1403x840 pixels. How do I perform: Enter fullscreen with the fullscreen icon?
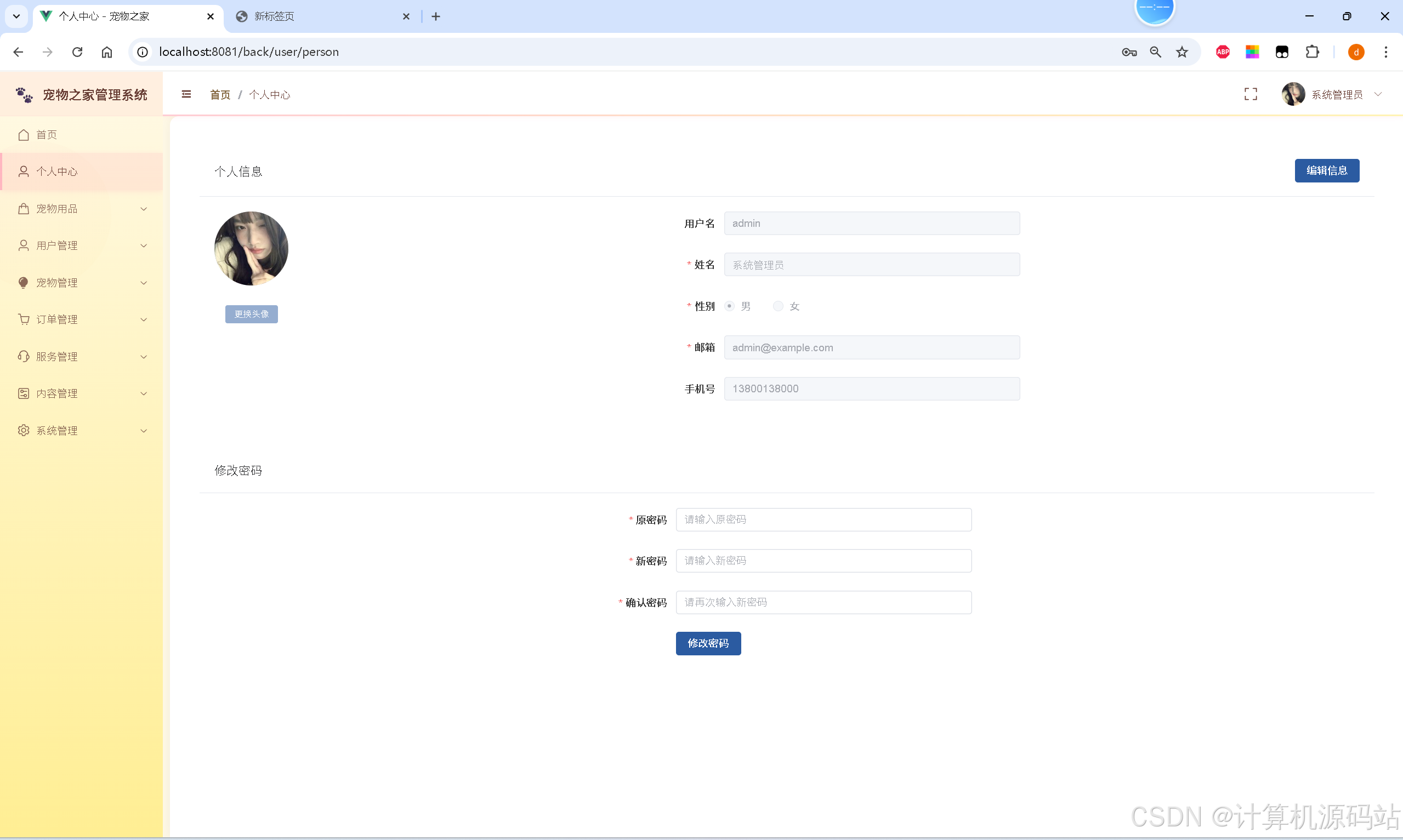pos(1250,94)
